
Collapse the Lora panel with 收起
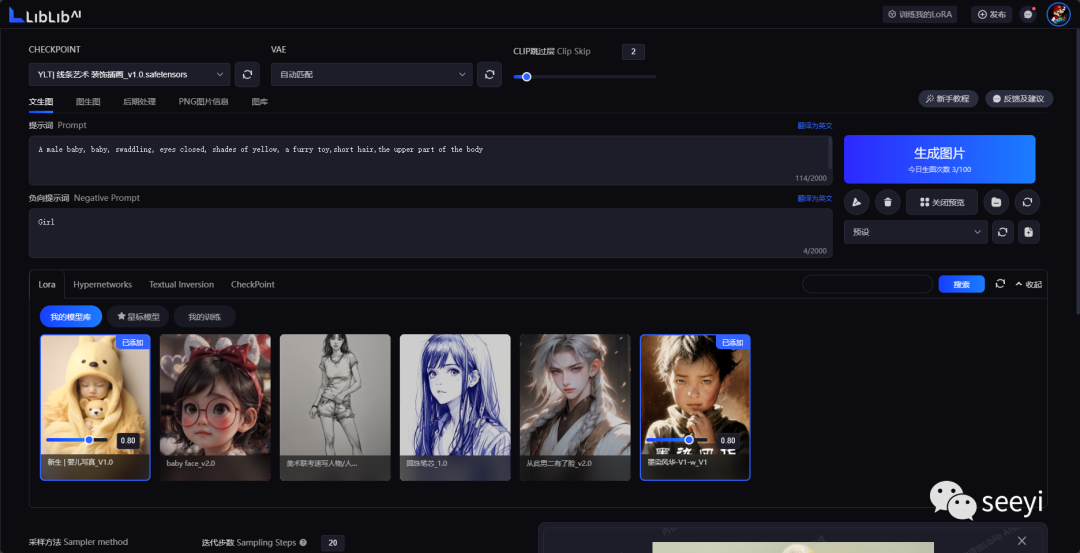(x=1028, y=284)
